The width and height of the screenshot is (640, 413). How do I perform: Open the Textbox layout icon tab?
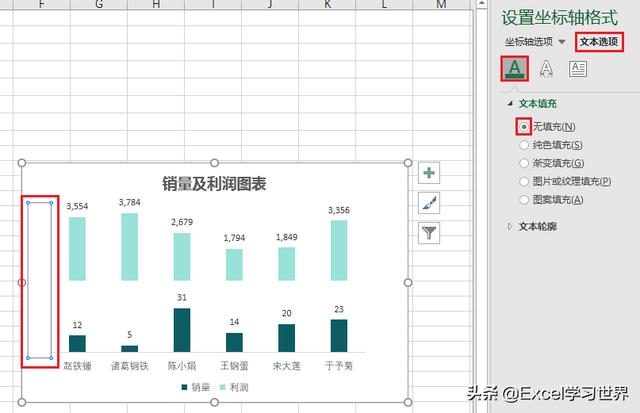[578, 69]
